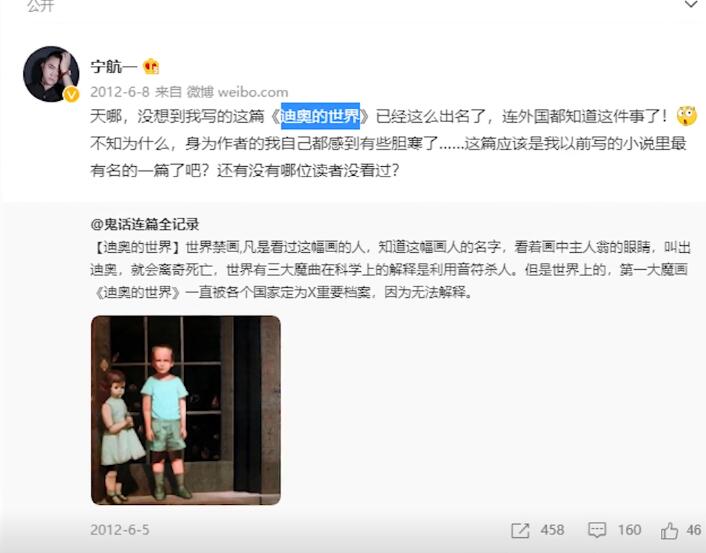Click the 2012-6-5 original post date
706x553 pixels.
click(x=120, y=530)
